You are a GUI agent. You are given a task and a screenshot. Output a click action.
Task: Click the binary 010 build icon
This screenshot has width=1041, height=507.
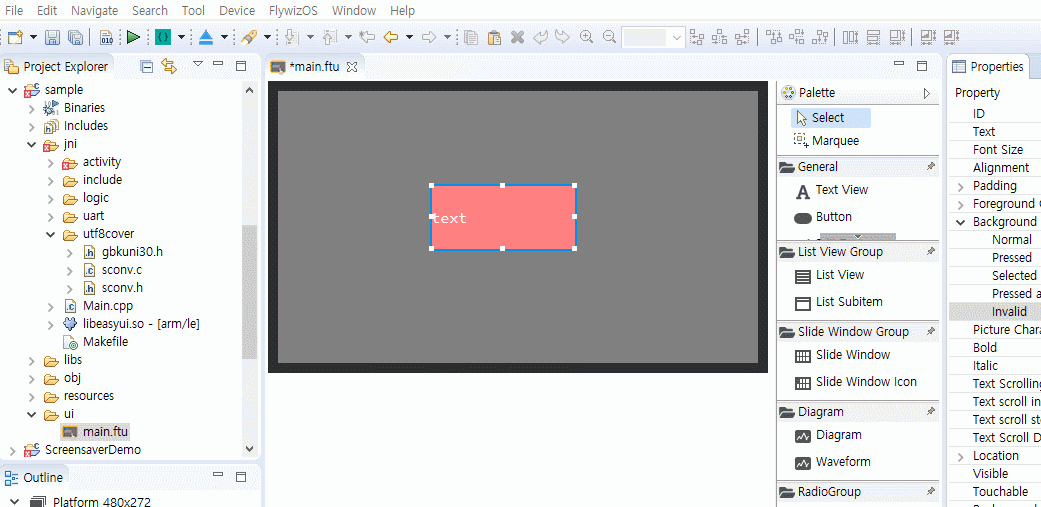[x=106, y=37]
